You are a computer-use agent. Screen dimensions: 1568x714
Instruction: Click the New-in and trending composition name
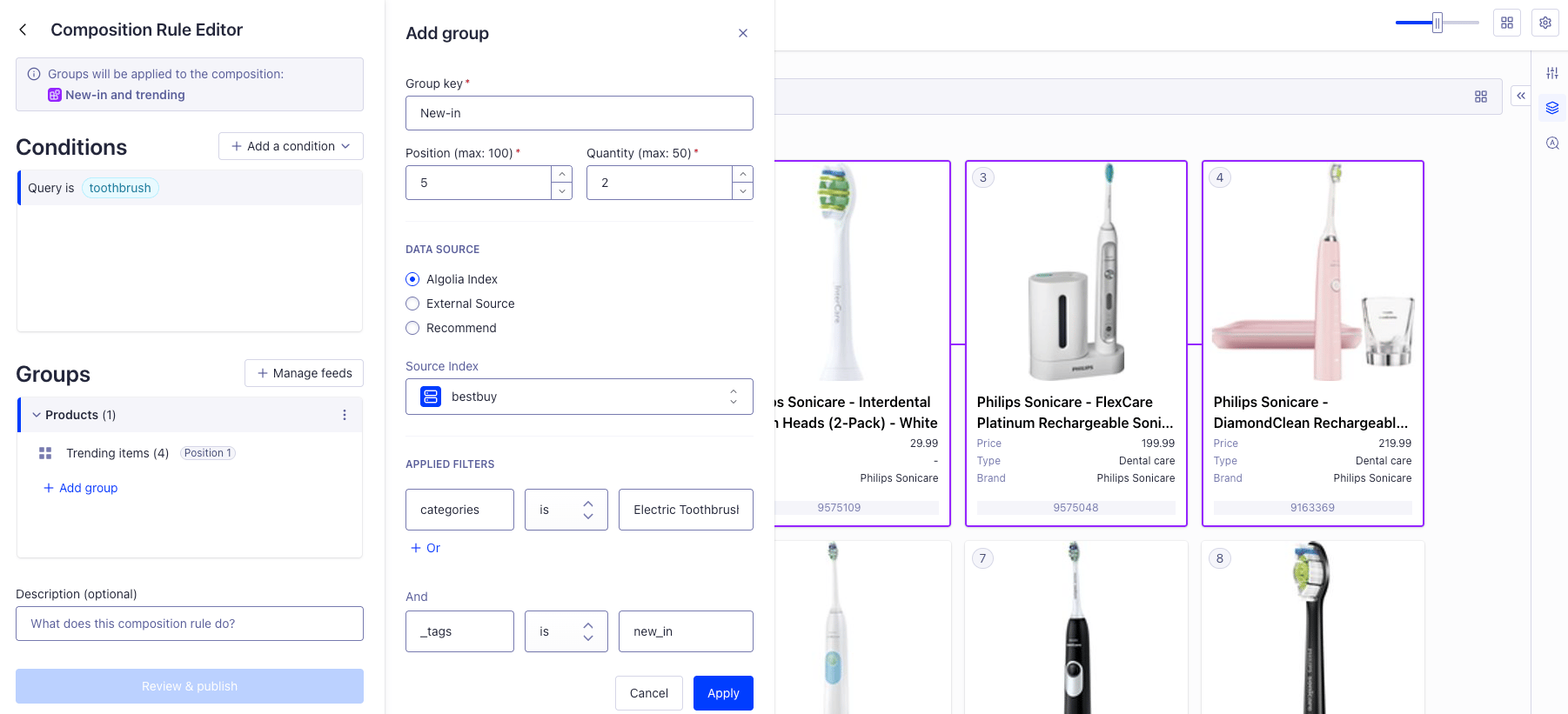[125, 95]
